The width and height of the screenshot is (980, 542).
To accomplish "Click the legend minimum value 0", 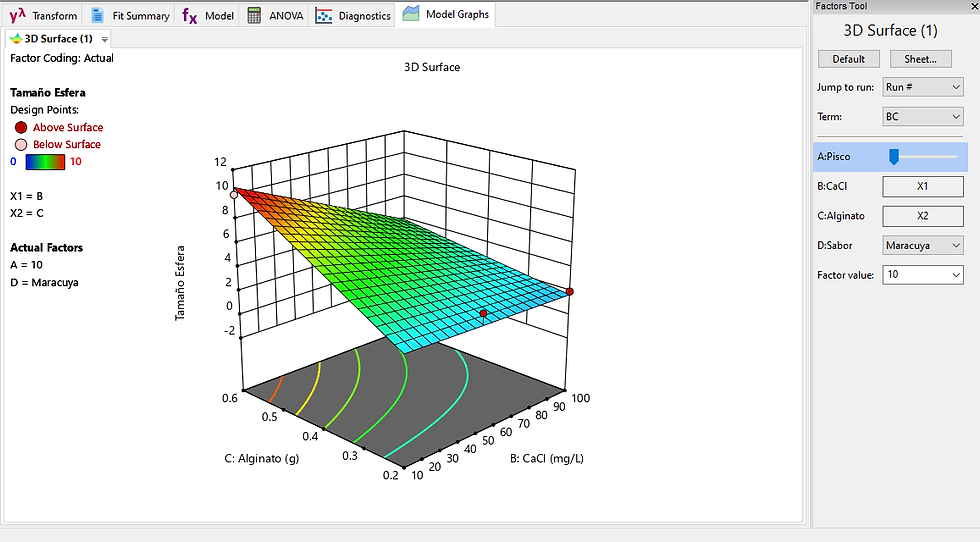I will click(13, 161).
